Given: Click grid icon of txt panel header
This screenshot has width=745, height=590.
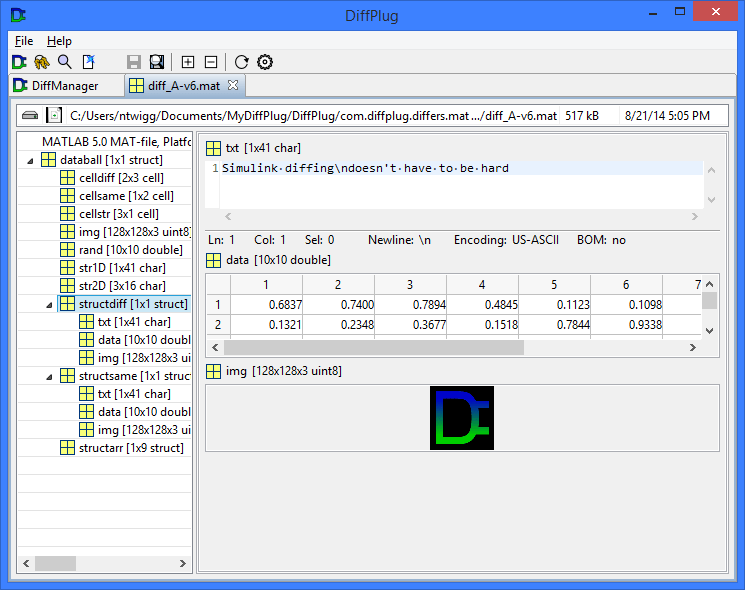Looking at the screenshot, I should [213, 149].
